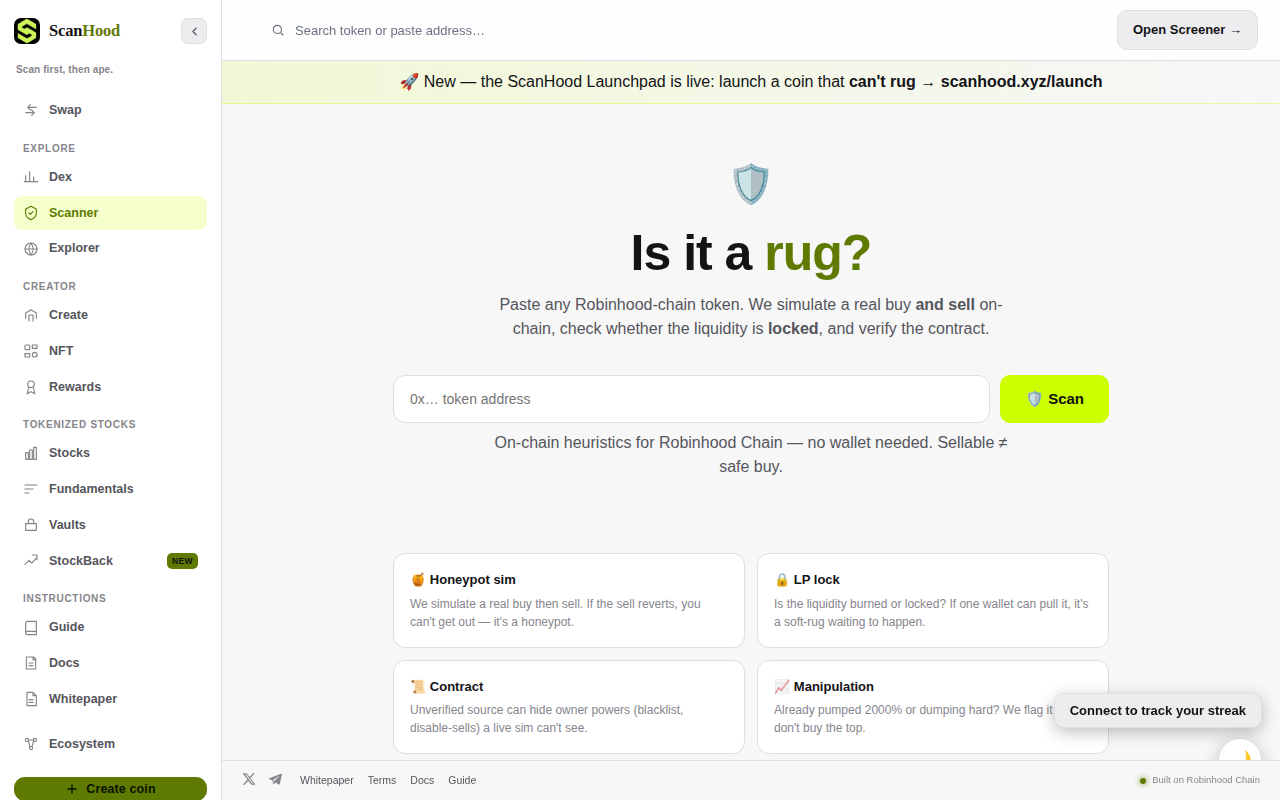Viewport: 1280px width, 800px height.
Task: Open the Telegram footer icon
Action: click(276, 779)
